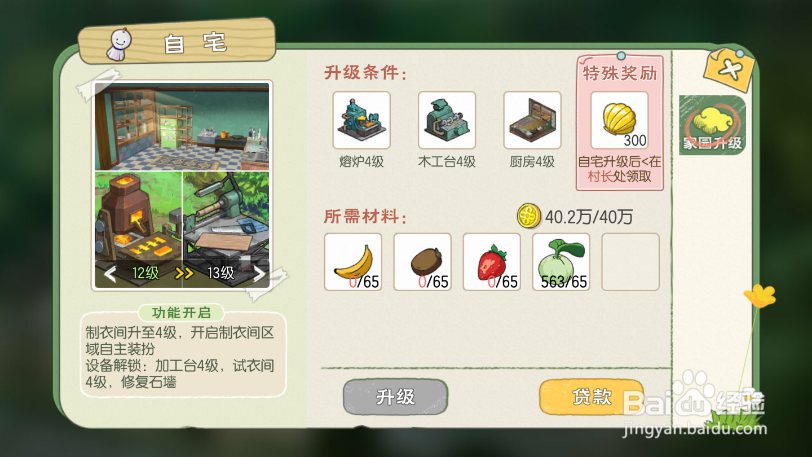Screen dimensions: 812x457
Task: Click the cabbage 563/65 material slot
Action: coord(561,262)
